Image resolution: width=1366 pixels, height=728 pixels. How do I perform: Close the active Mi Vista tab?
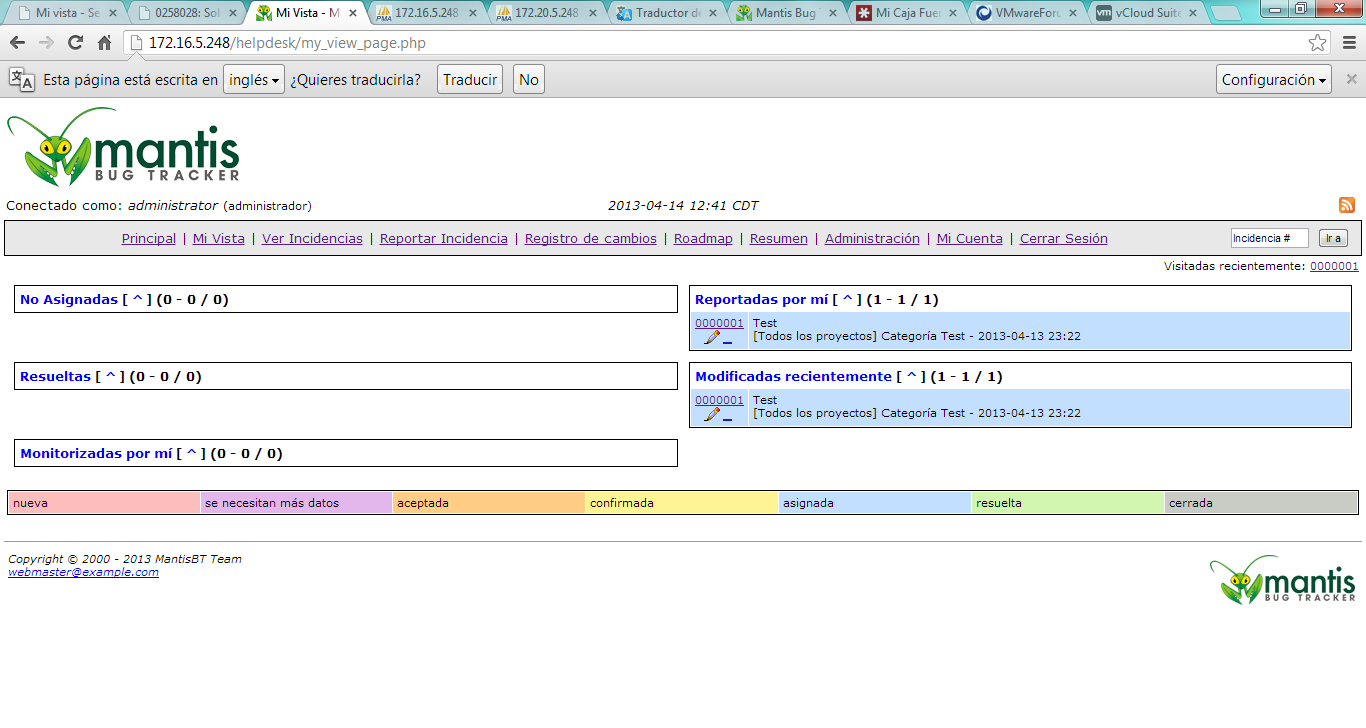click(352, 14)
